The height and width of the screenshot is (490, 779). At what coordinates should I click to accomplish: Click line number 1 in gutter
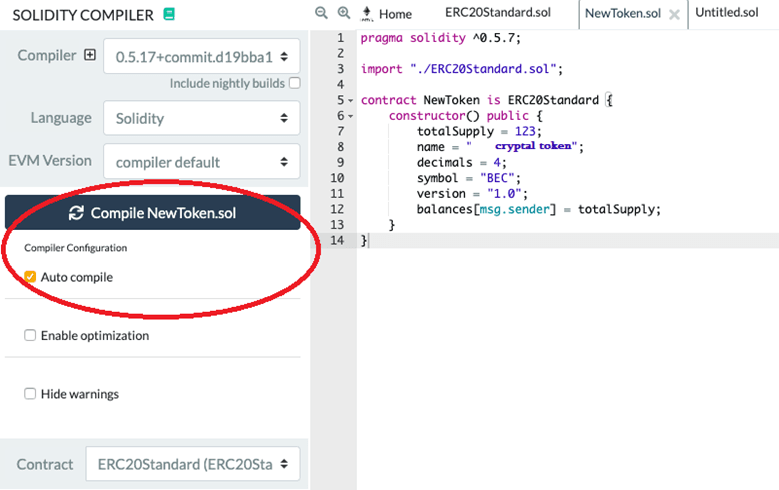(340, 38)
